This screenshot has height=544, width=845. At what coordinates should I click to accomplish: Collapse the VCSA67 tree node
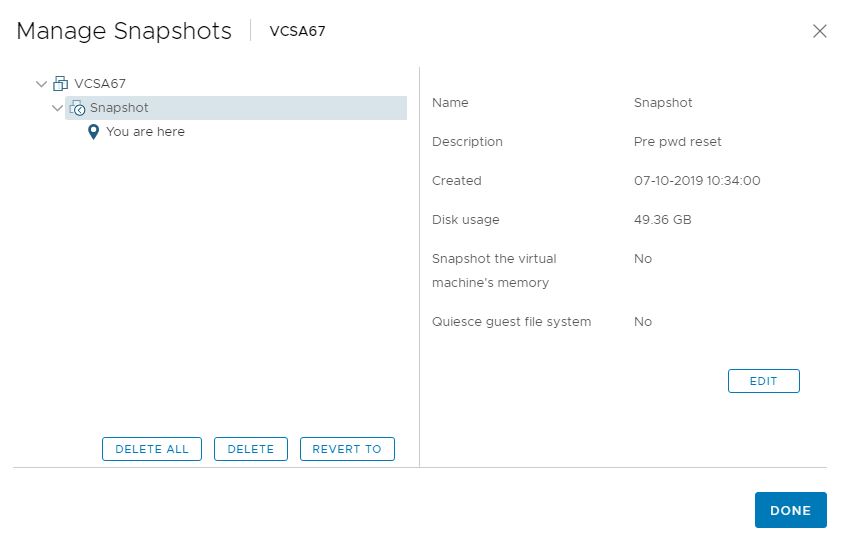click(41, 84)
